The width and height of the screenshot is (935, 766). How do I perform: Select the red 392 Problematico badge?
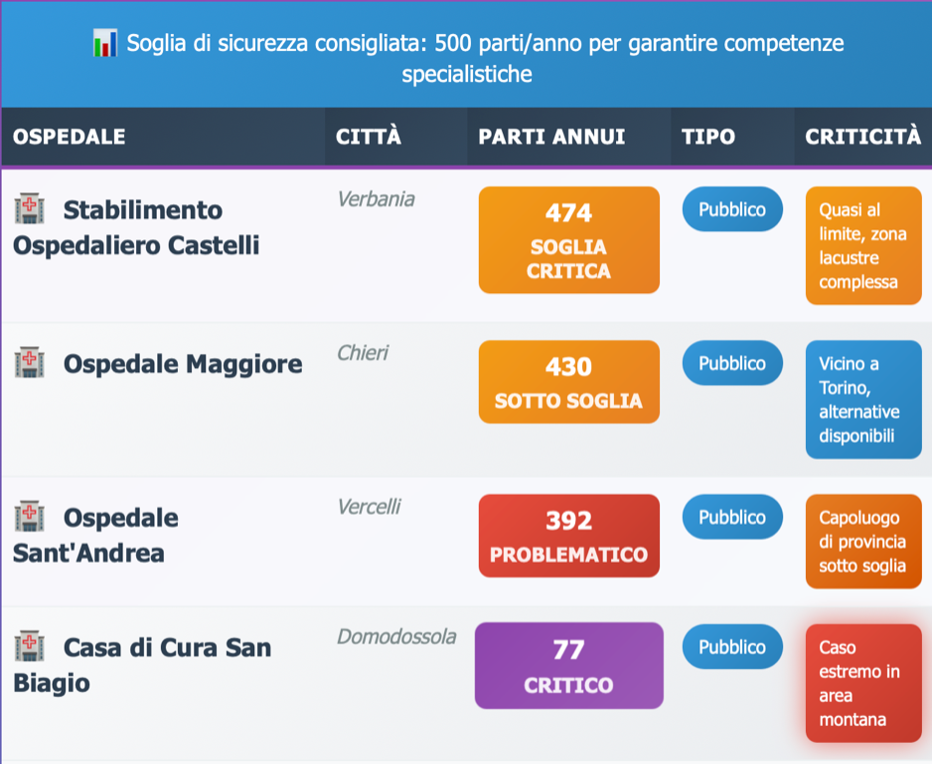click(x=568, y=536)
